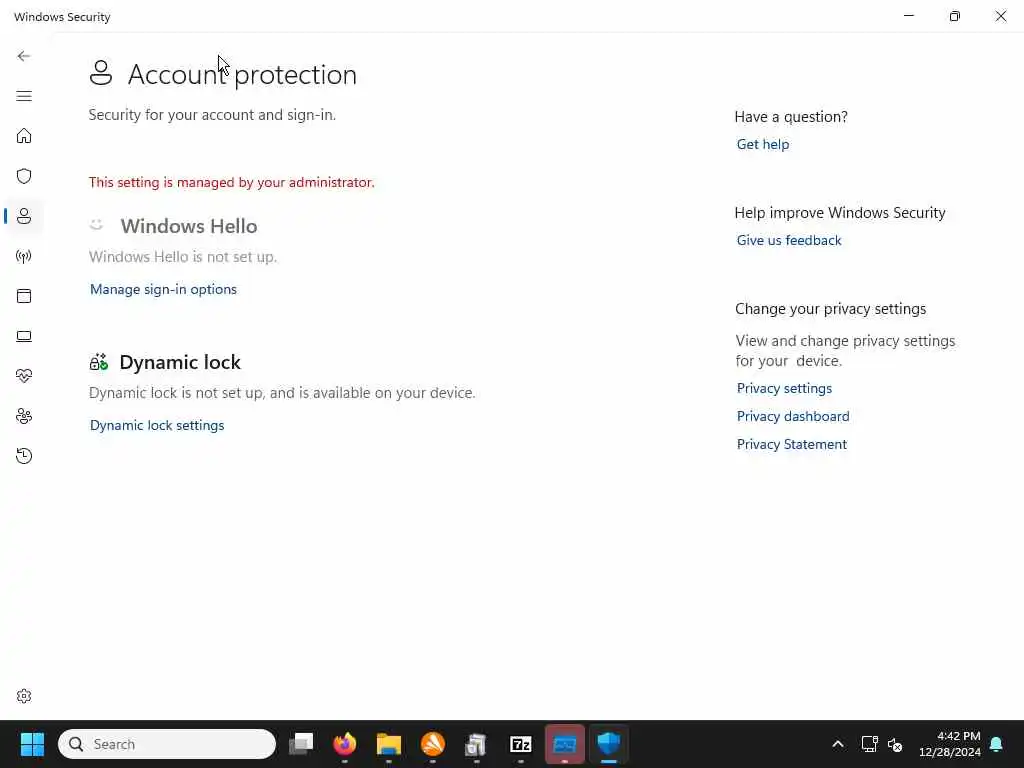The width and height of the screenshot is (1024, 768).
Task: Open Settings gear in sidebar
Action: click(24, 696)
